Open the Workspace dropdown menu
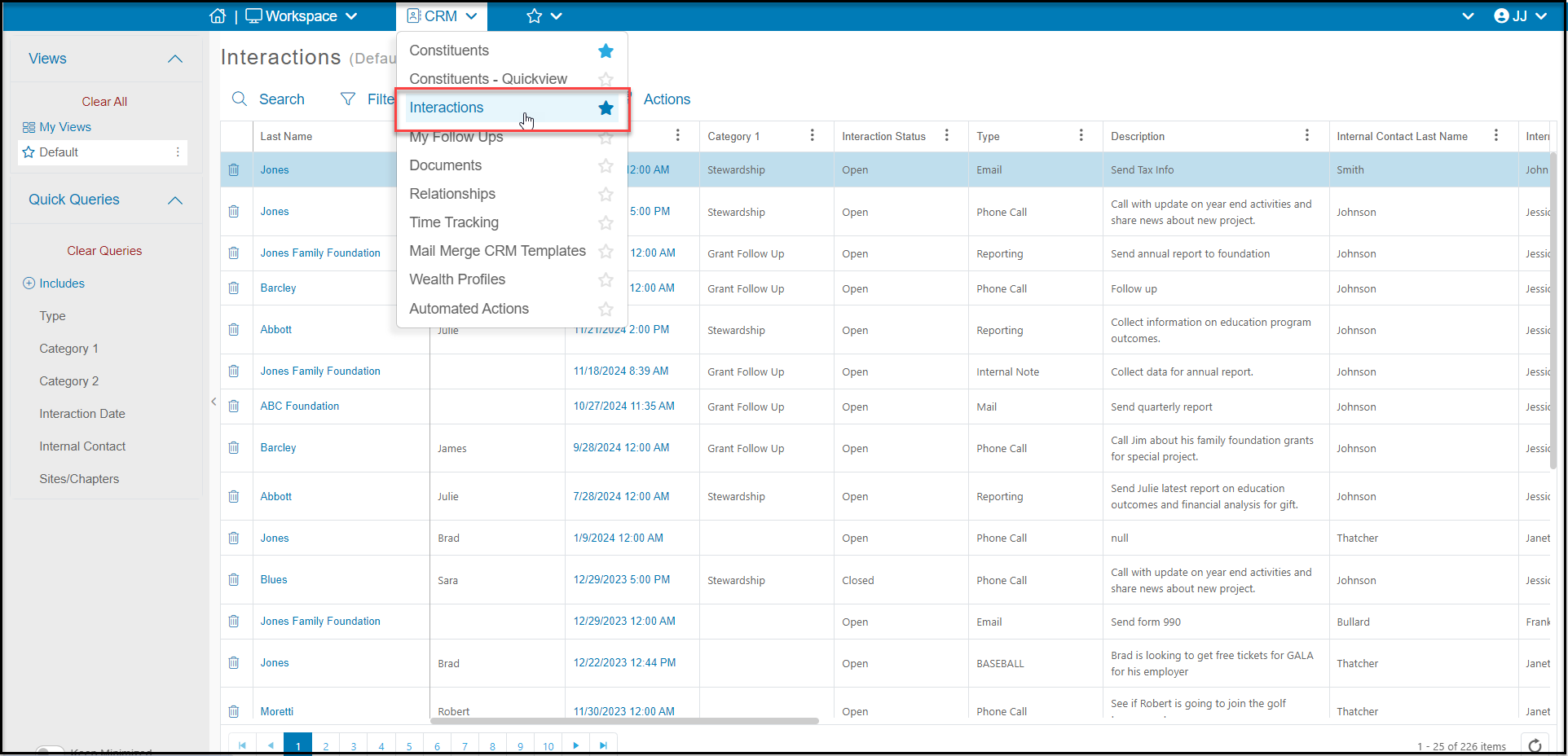Screen dimensions: 1568x756 pyautogui.click(x=302, y=16)
